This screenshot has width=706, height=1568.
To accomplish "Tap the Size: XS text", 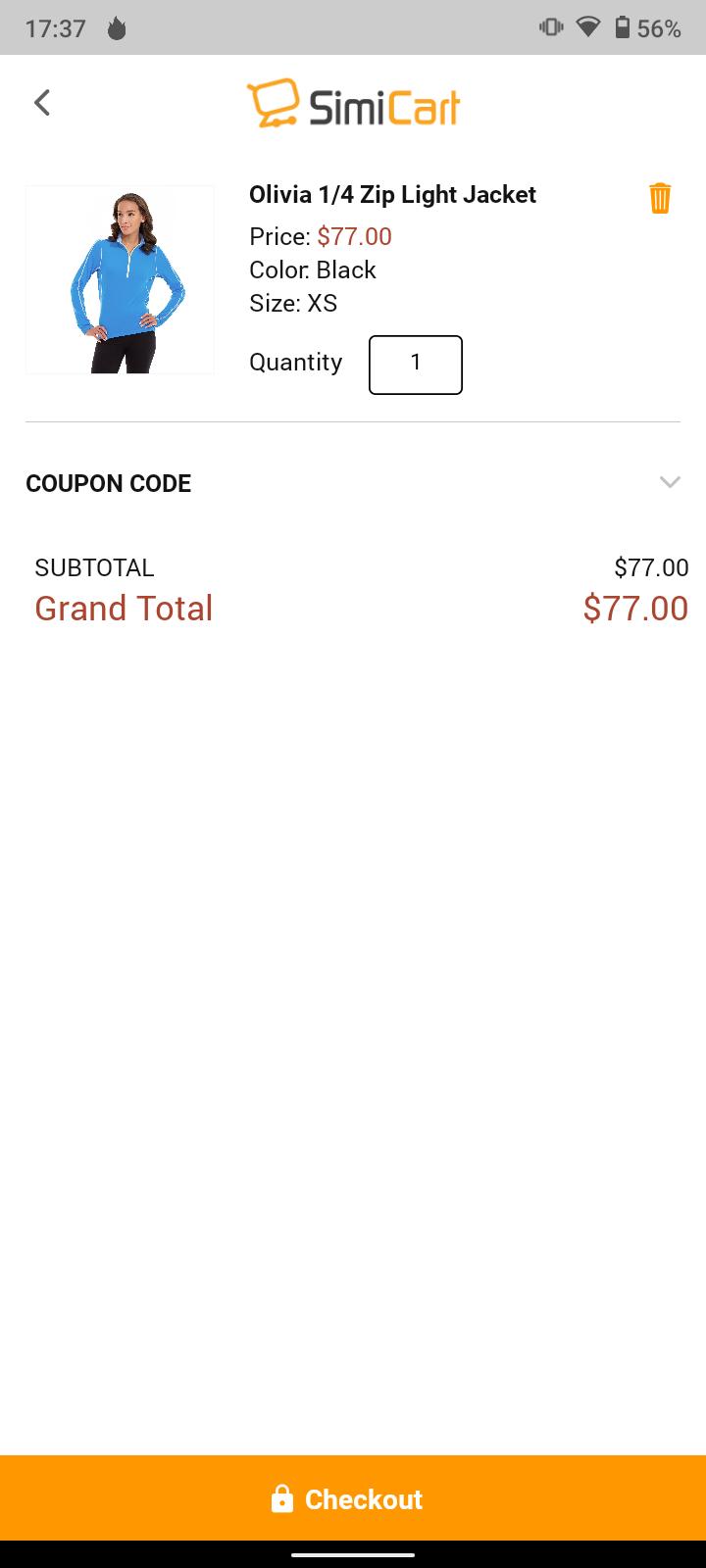I will [x=293, y=303].
